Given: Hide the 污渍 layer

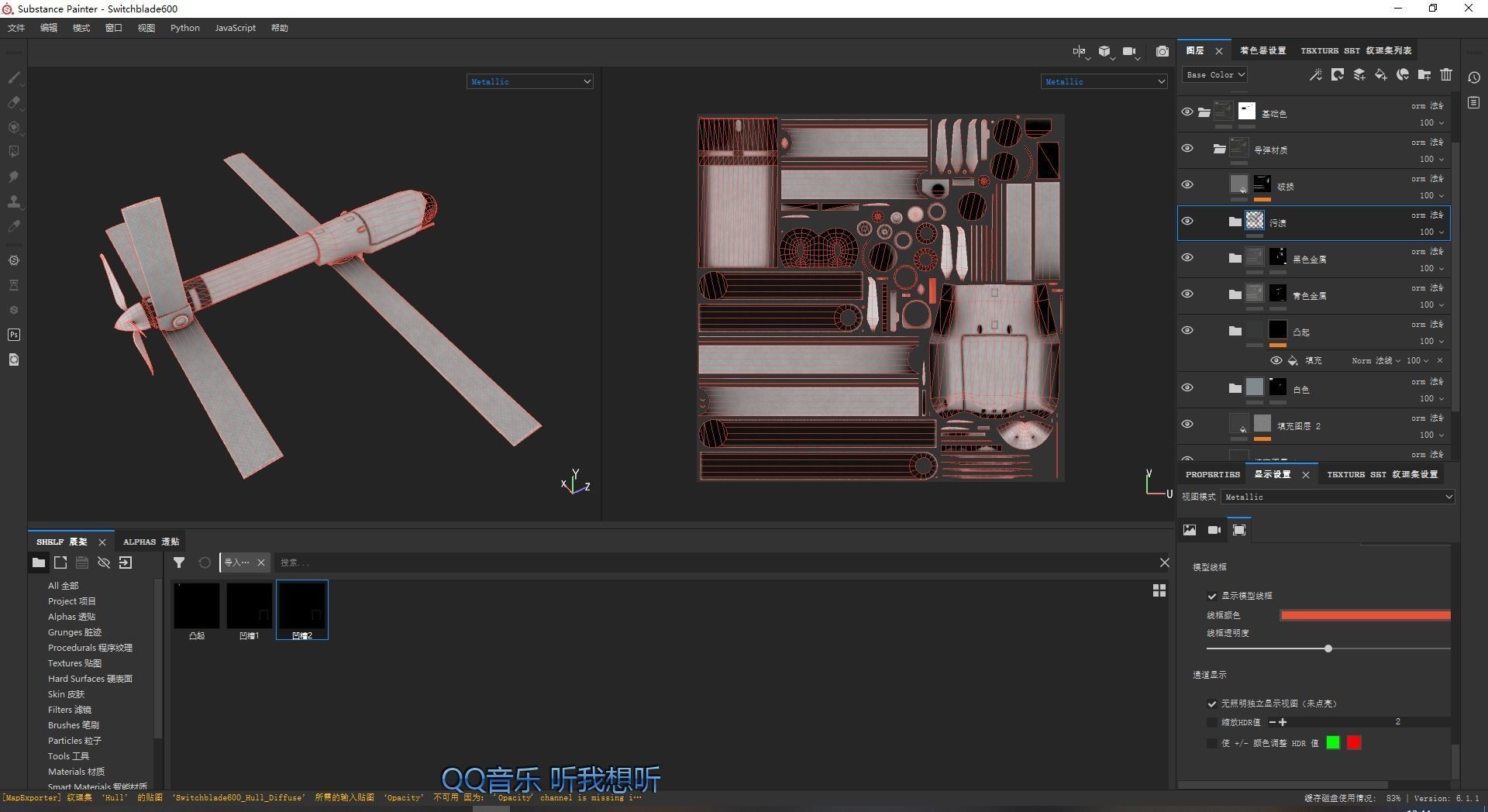Looking at the screenshot, I should tap(1187, 222).
